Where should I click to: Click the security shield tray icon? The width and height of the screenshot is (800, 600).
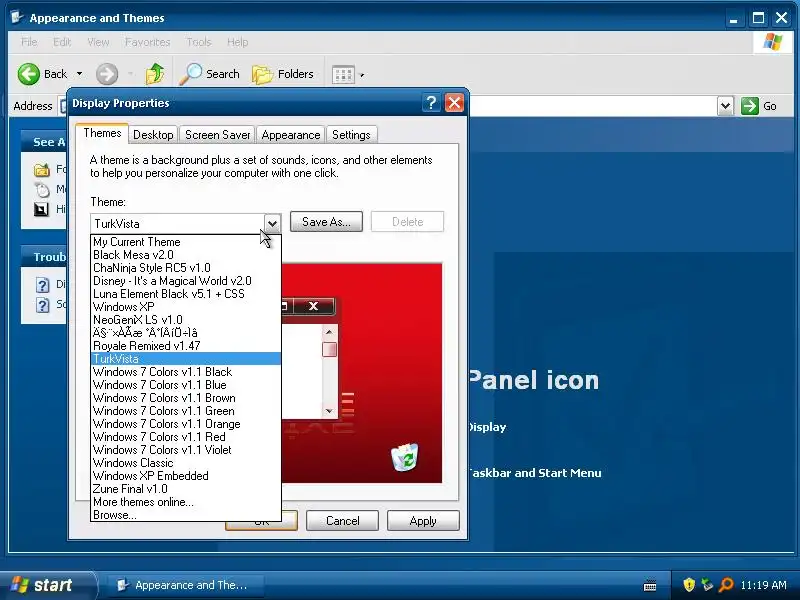point(689,584)
